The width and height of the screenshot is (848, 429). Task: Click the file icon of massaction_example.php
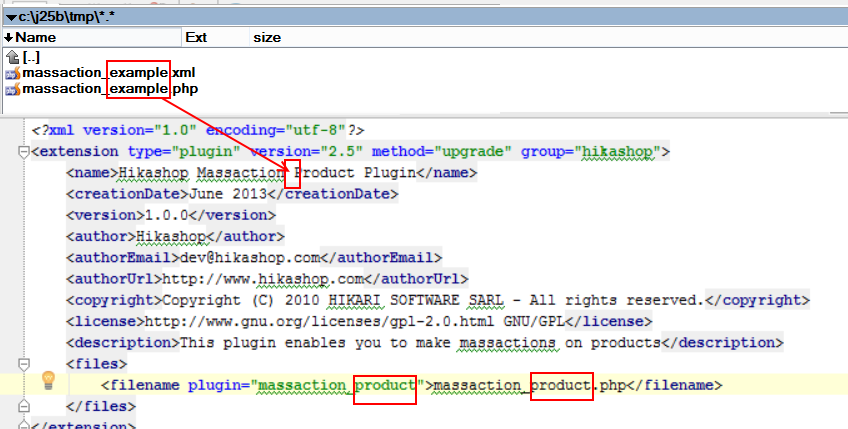pyautogui.click(x=13, y=89)
